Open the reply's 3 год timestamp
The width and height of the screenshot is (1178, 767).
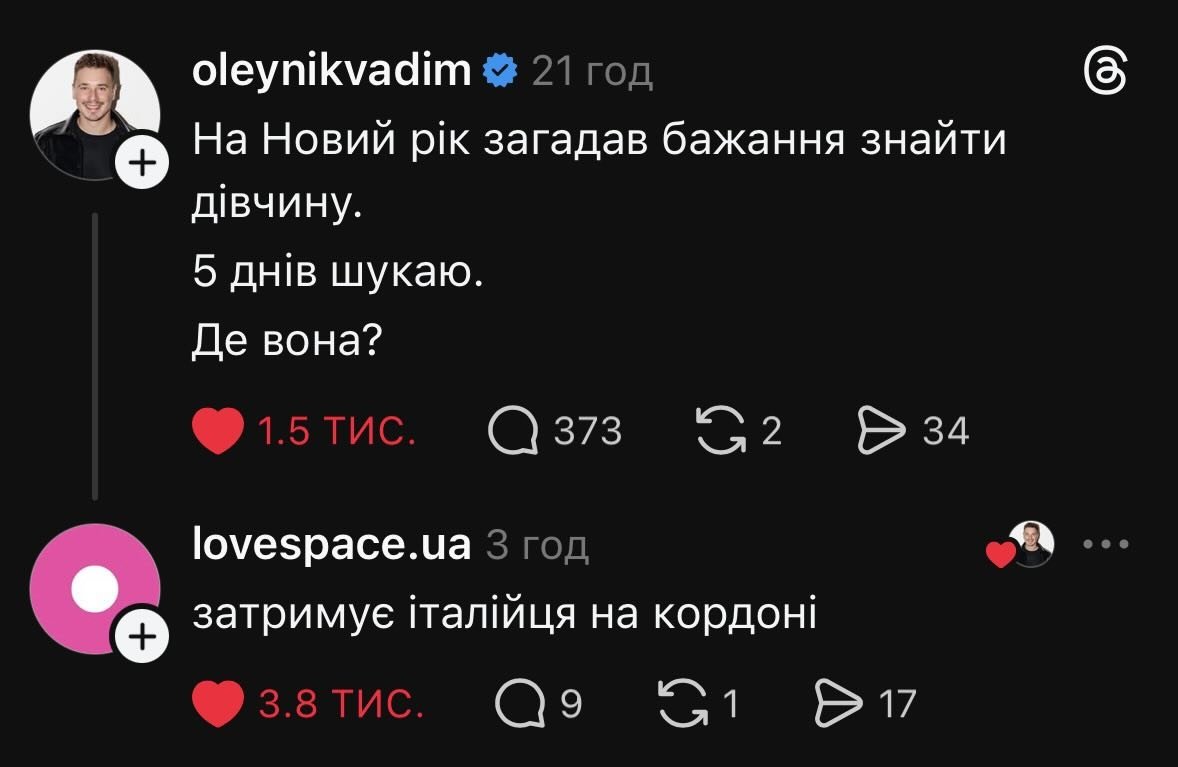tap(537, 546)
